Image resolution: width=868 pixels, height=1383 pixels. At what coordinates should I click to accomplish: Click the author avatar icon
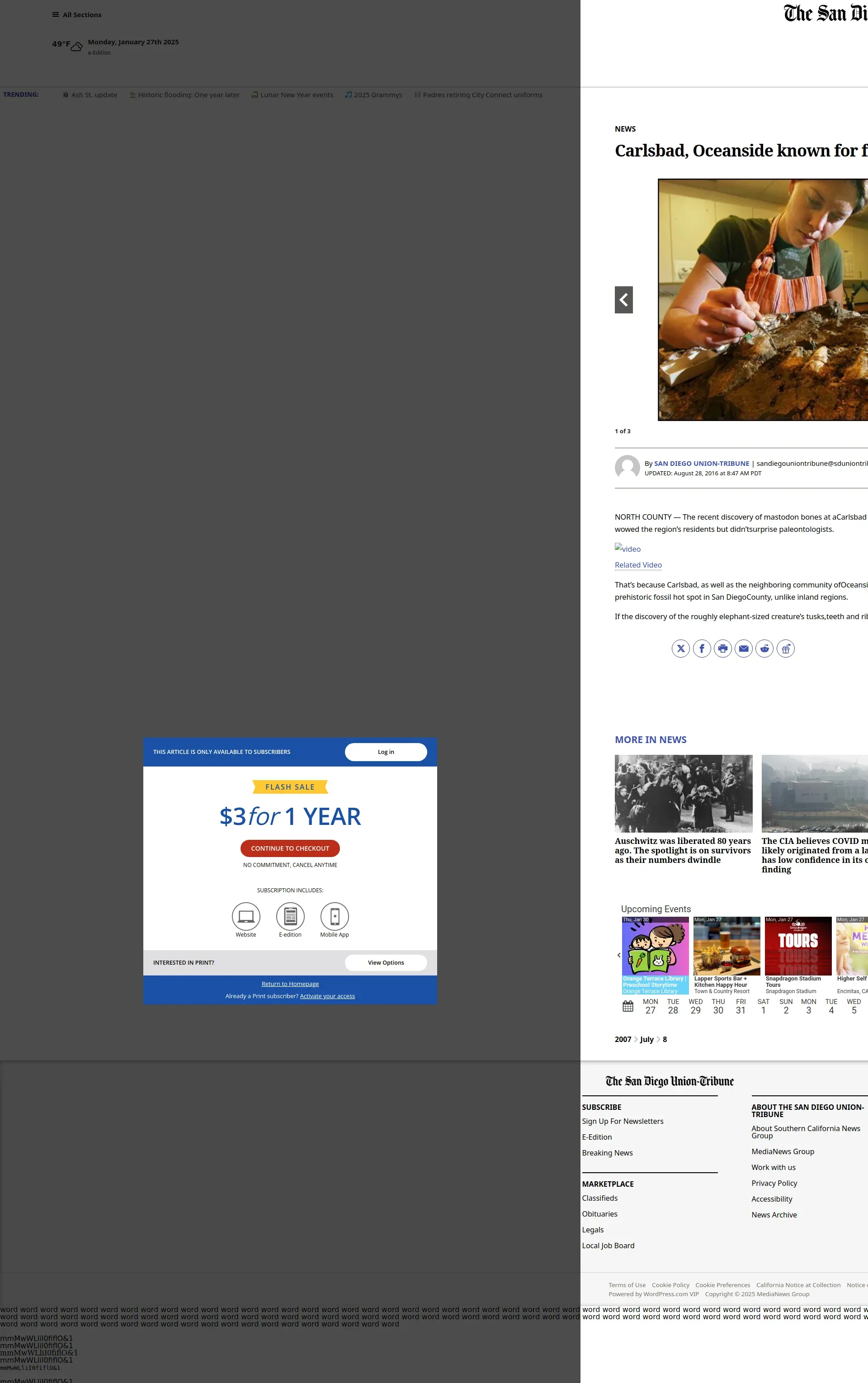pyautogui.click(x=627, y=468)
